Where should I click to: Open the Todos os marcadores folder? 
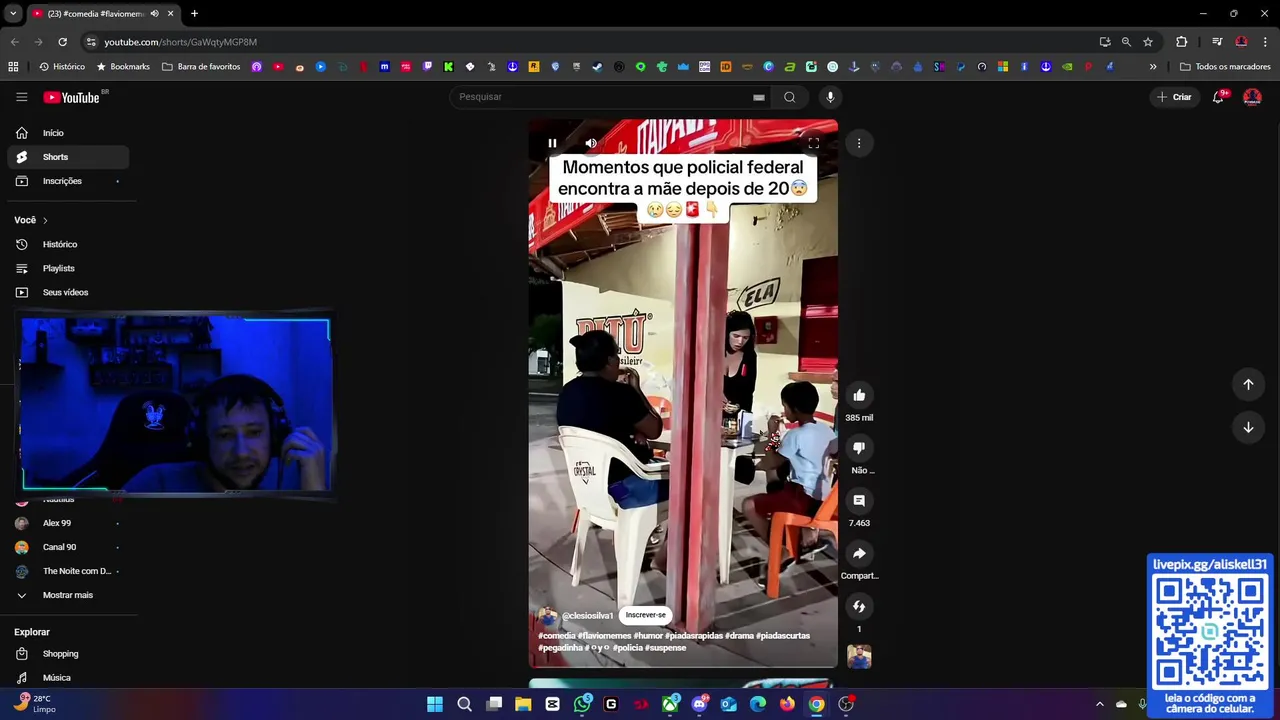[1225, 67]
